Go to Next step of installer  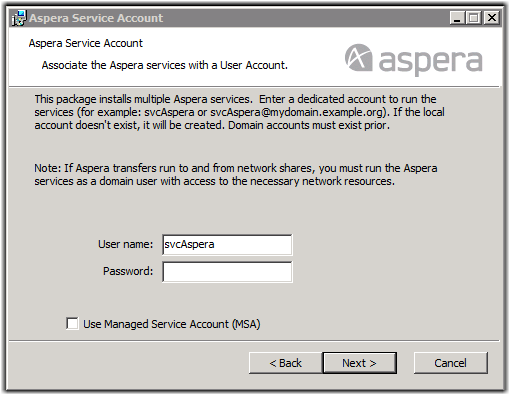pos(360,363)
